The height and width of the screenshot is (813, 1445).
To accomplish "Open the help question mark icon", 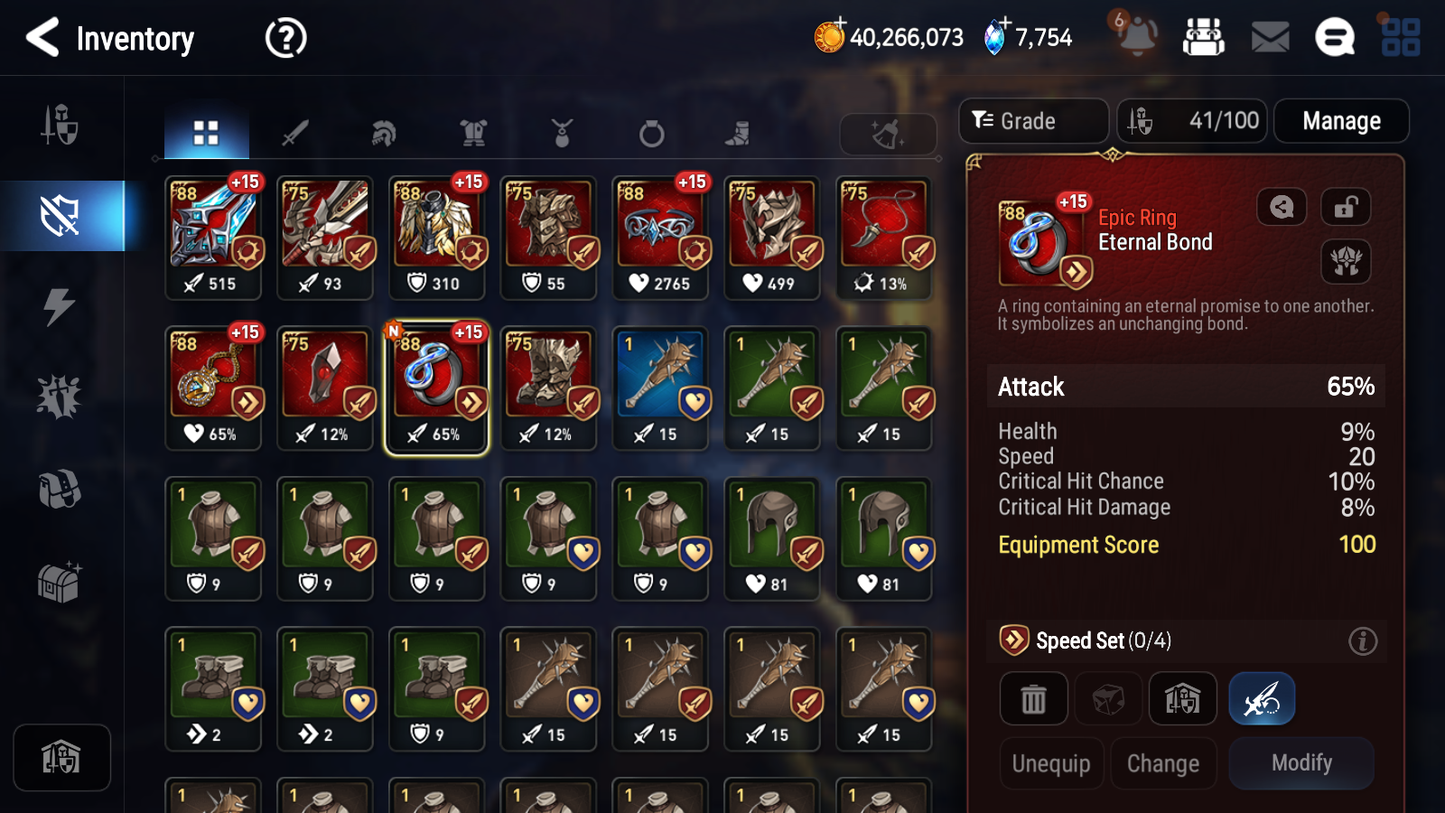I will pos(285,38).
